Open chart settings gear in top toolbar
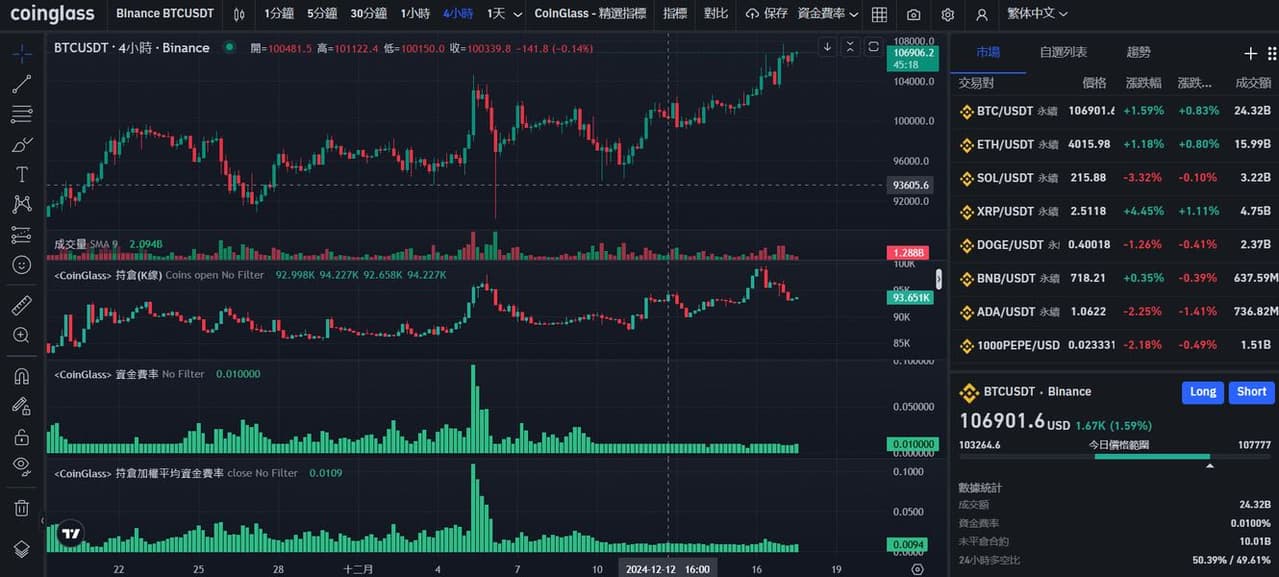 point(948,14)
